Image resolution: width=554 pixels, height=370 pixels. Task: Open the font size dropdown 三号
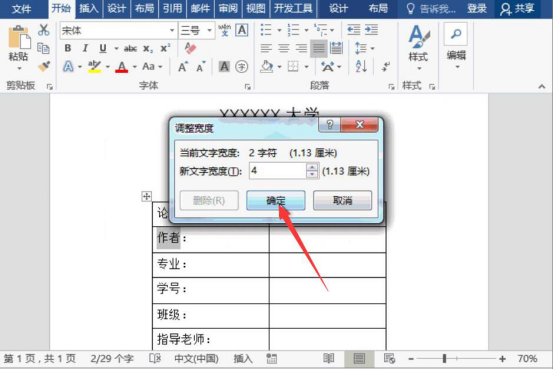pos(210,30)
